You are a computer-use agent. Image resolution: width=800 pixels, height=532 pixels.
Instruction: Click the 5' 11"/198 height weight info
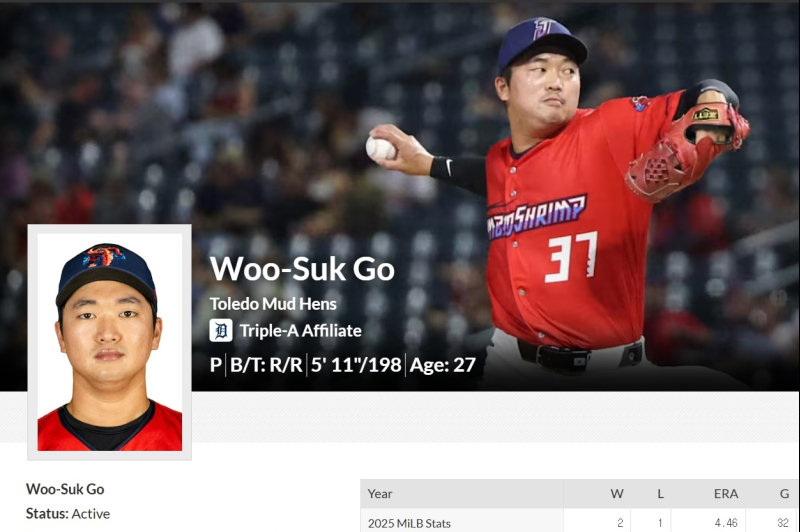pos(356,365)
